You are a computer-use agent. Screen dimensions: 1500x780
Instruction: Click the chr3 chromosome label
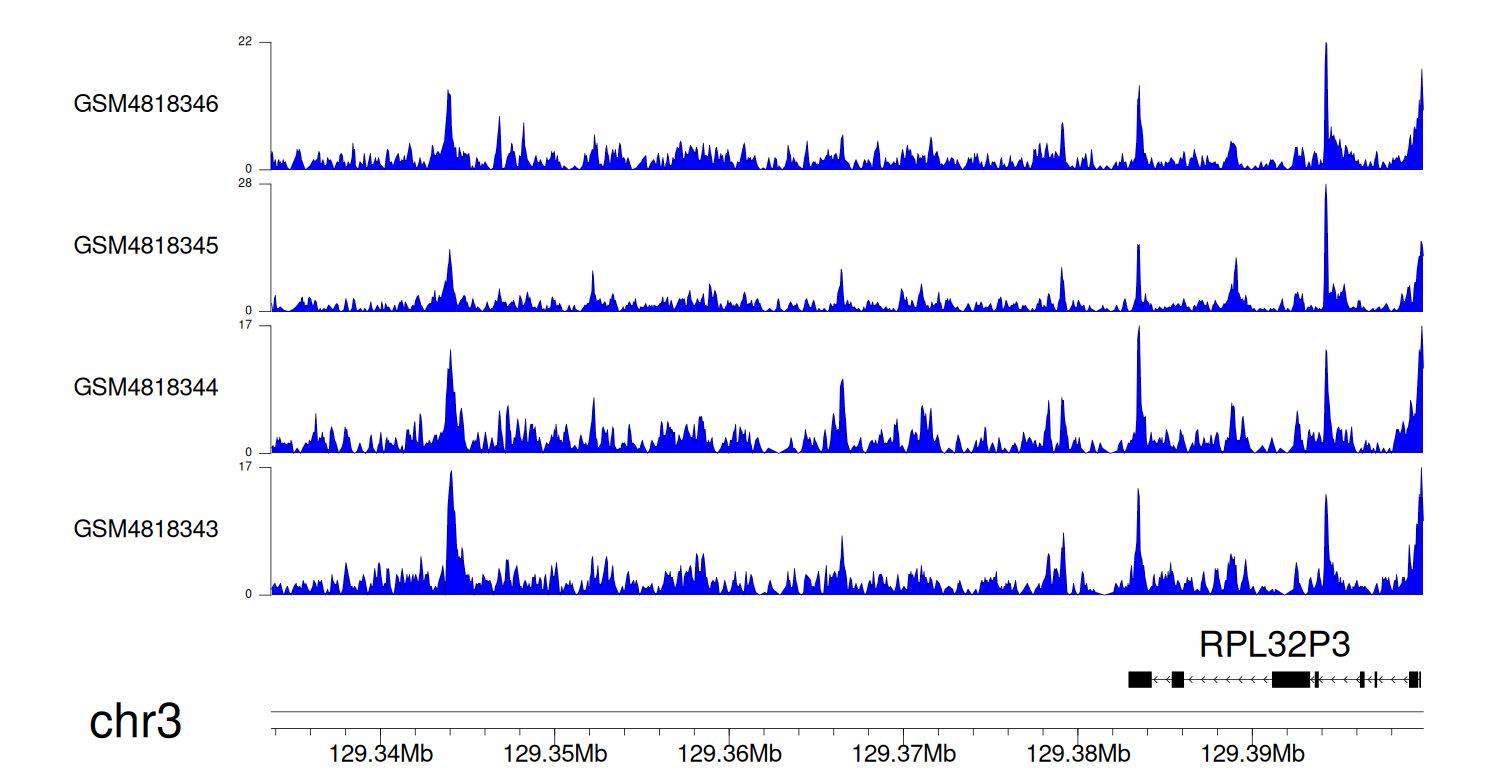click(135, 721)
